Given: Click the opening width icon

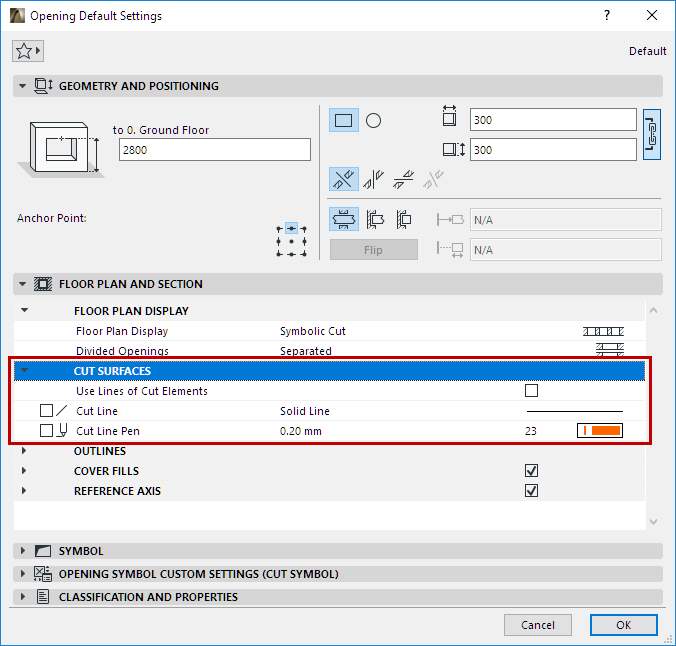Looking at the screenshot, I should pos(449,116).
